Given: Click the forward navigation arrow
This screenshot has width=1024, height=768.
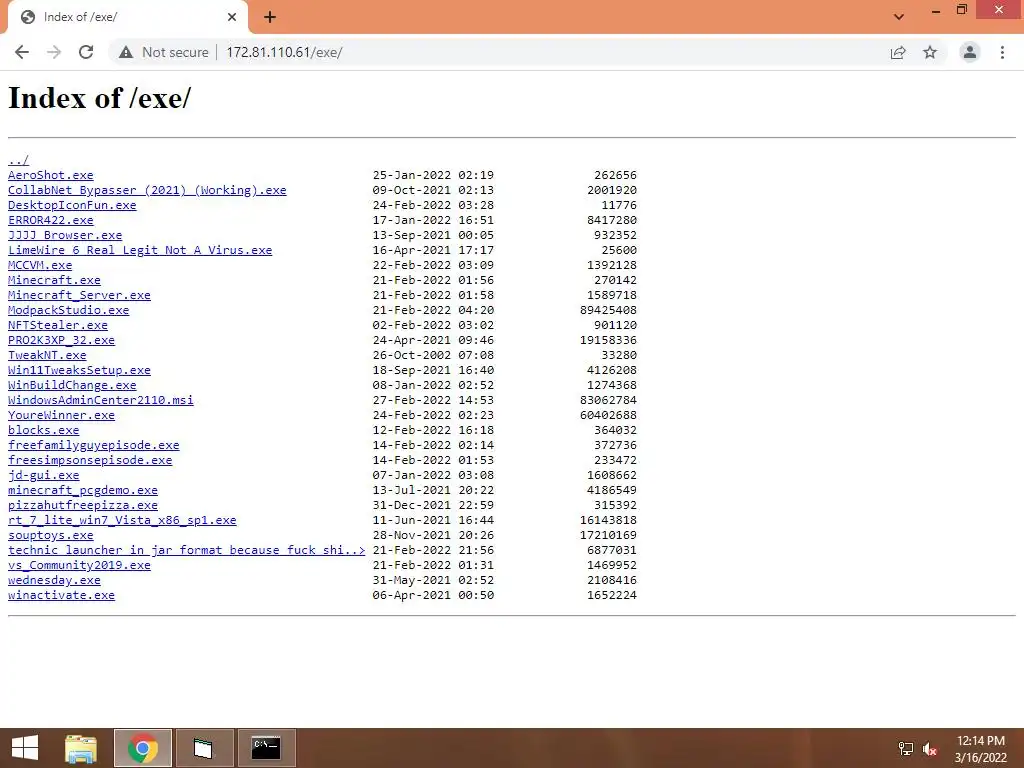Looking at the screenshot, I should [54, 52].
